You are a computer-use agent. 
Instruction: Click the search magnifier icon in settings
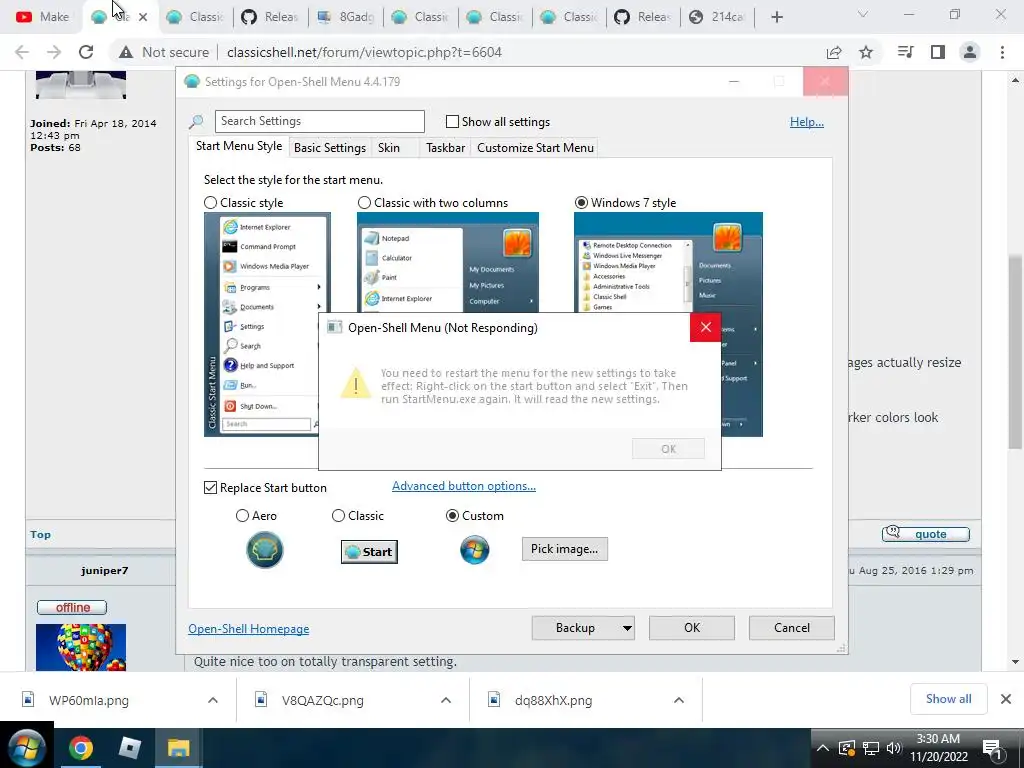[196, 121]
